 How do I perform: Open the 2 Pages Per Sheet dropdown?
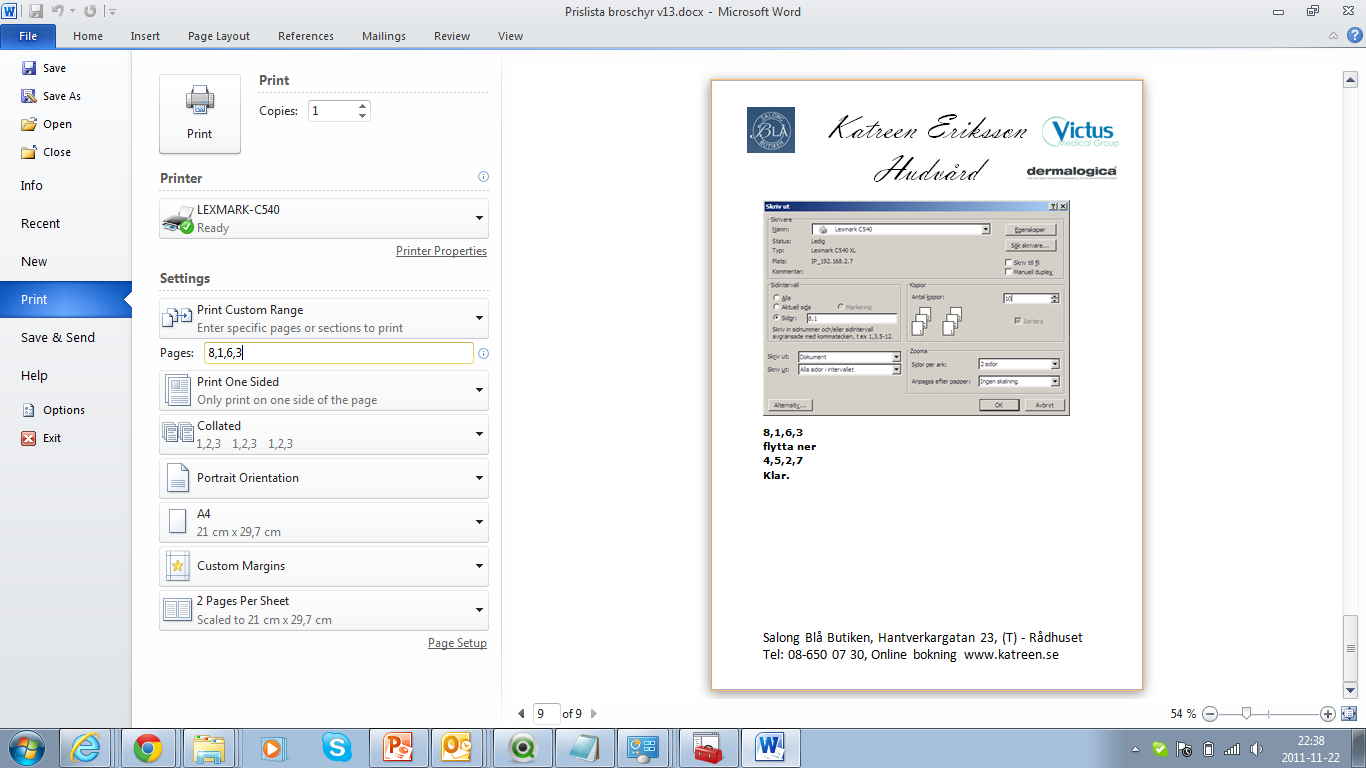coord(324,610)
